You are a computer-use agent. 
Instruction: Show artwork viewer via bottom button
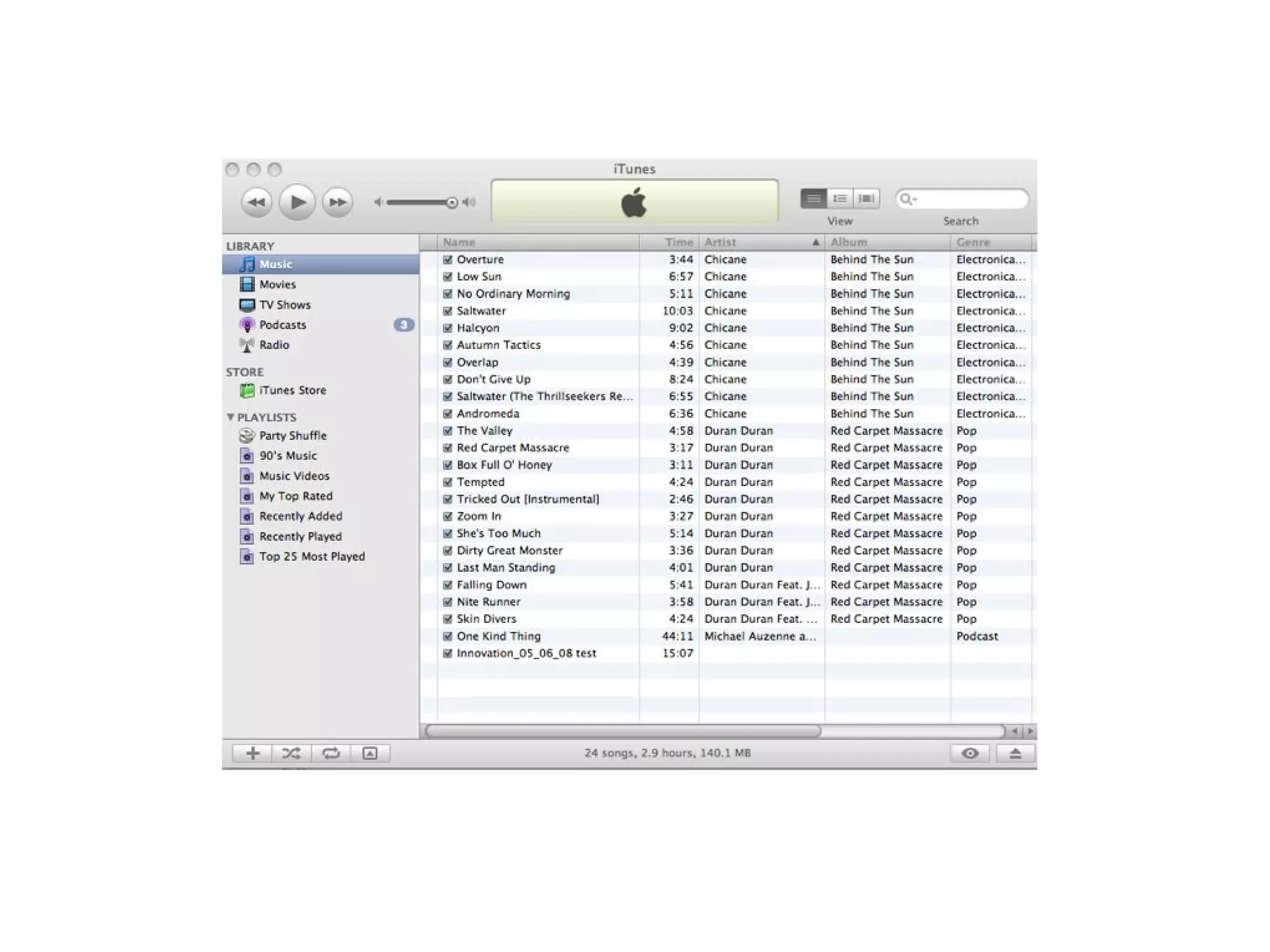(x=370, y=753)
